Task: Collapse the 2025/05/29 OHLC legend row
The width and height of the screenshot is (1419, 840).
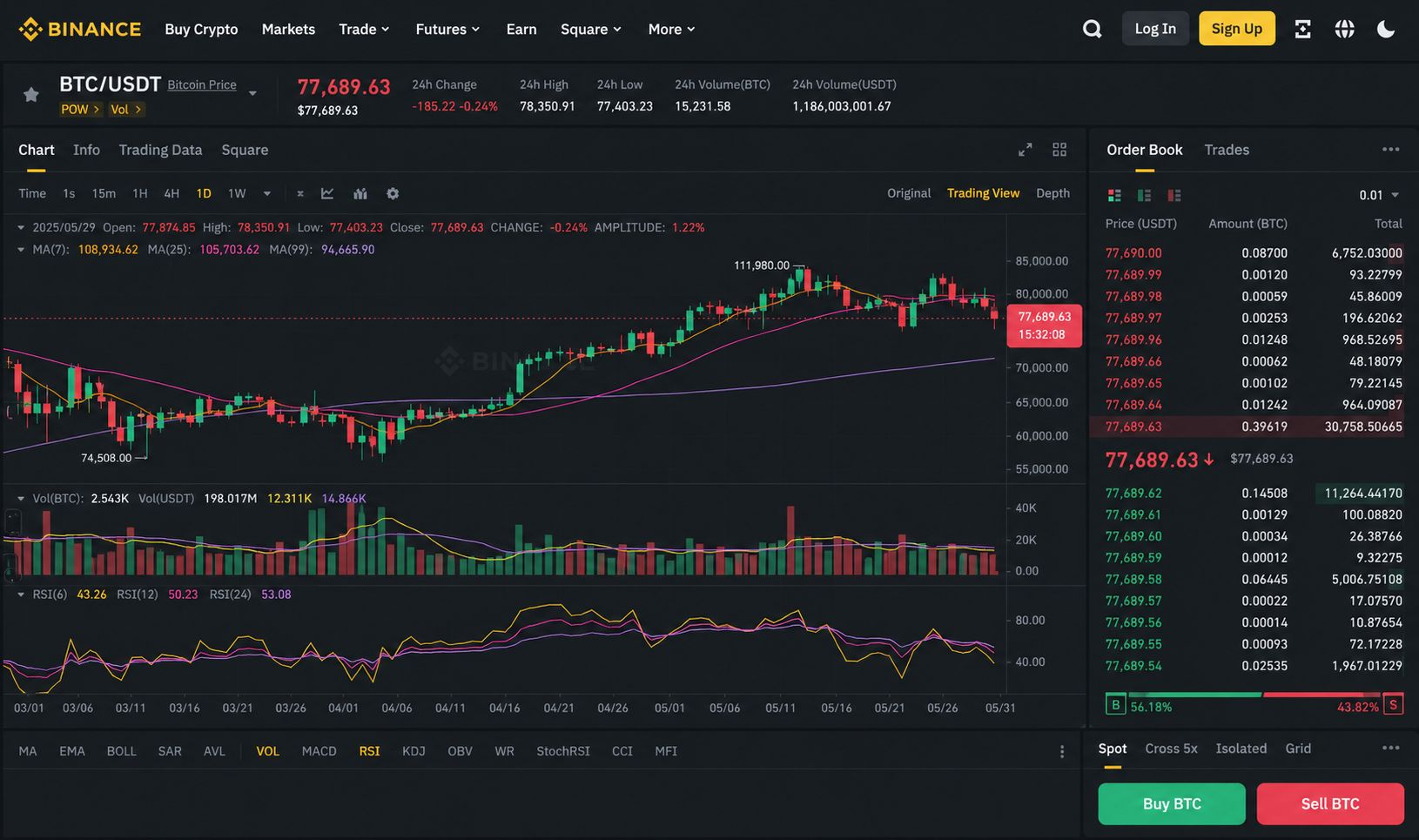Action: pos(21,227)
